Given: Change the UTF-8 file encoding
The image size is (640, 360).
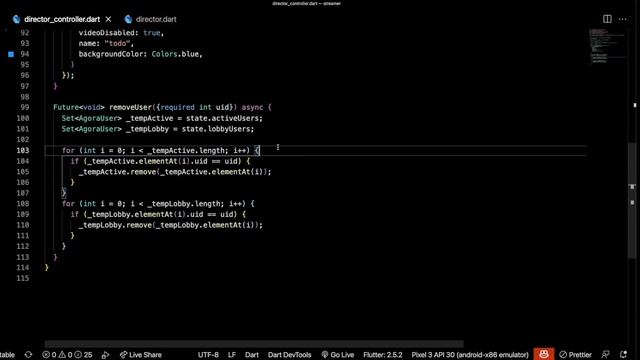Looking at the screenshot, I should [x=208, y=355].
